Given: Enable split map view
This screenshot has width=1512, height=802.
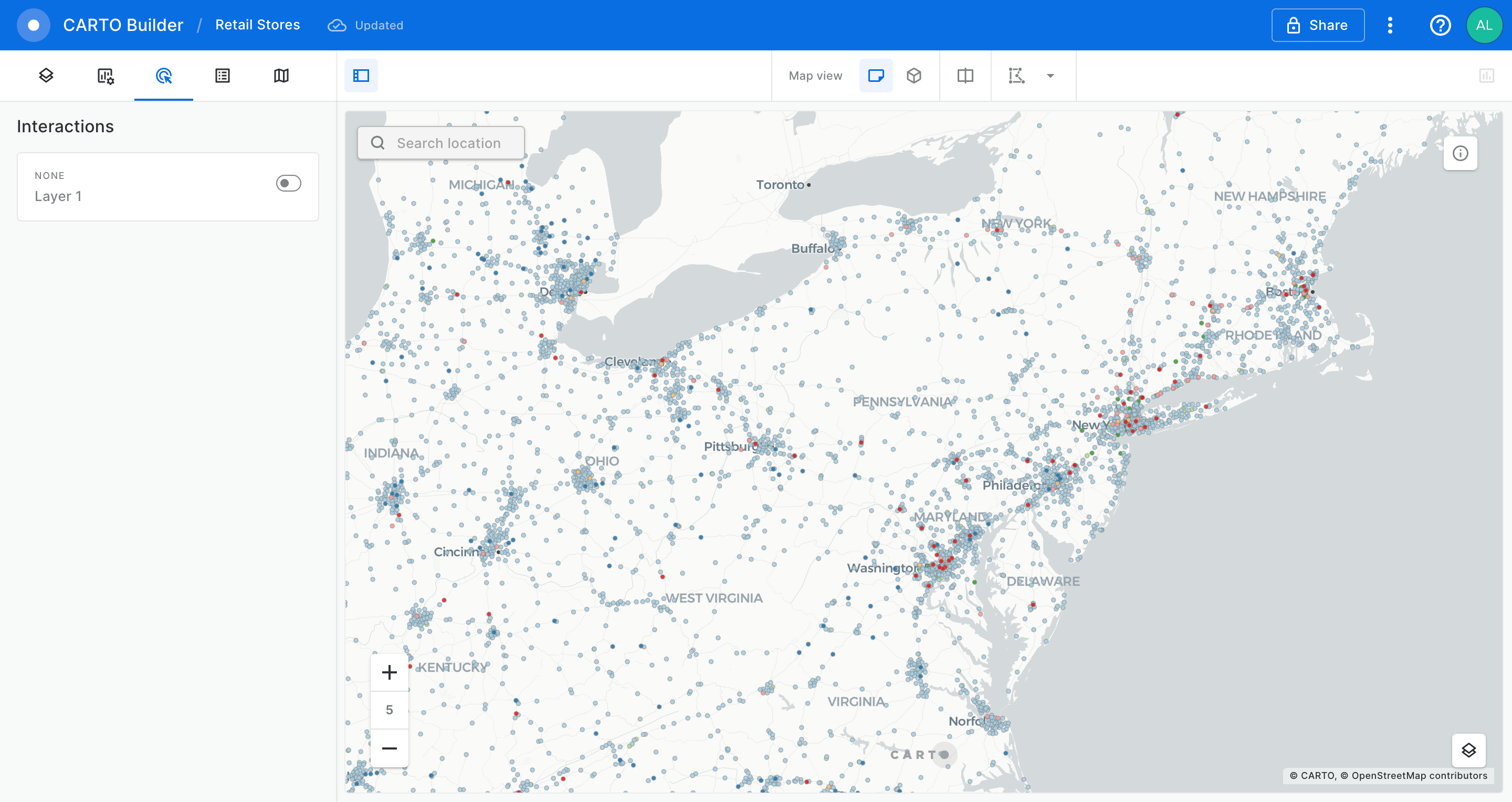Looking at the screenshot, I should [965, 76].
